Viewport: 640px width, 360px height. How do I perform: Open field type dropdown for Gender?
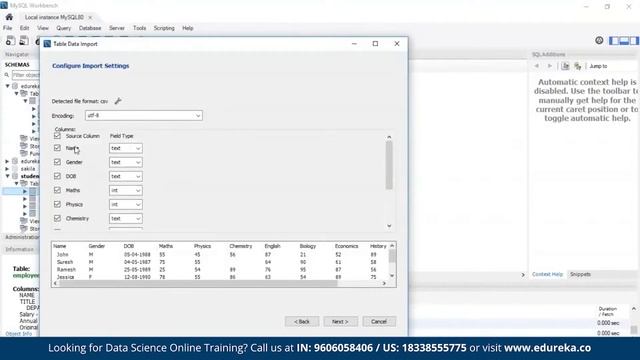click(x=126, y=162)
